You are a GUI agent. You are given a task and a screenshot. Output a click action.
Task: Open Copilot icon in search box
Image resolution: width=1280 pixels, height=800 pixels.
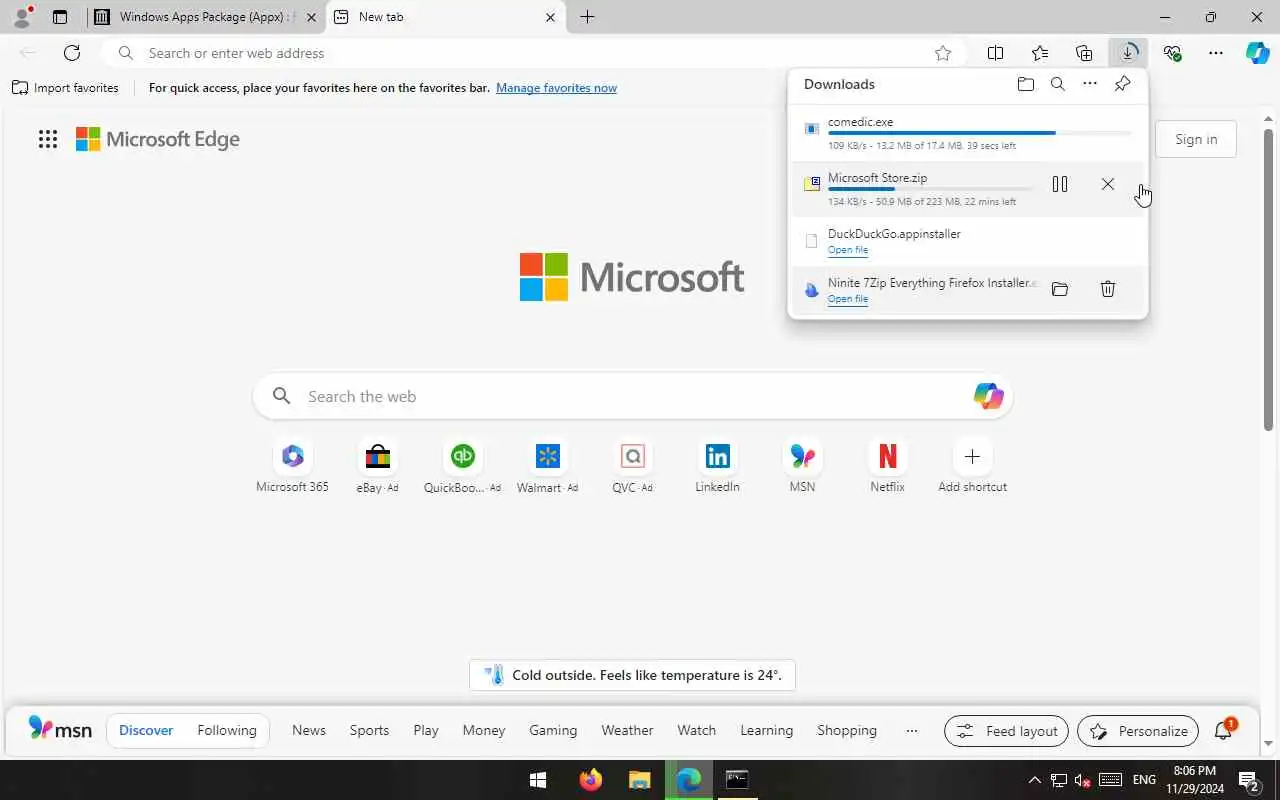coord(988,396)
